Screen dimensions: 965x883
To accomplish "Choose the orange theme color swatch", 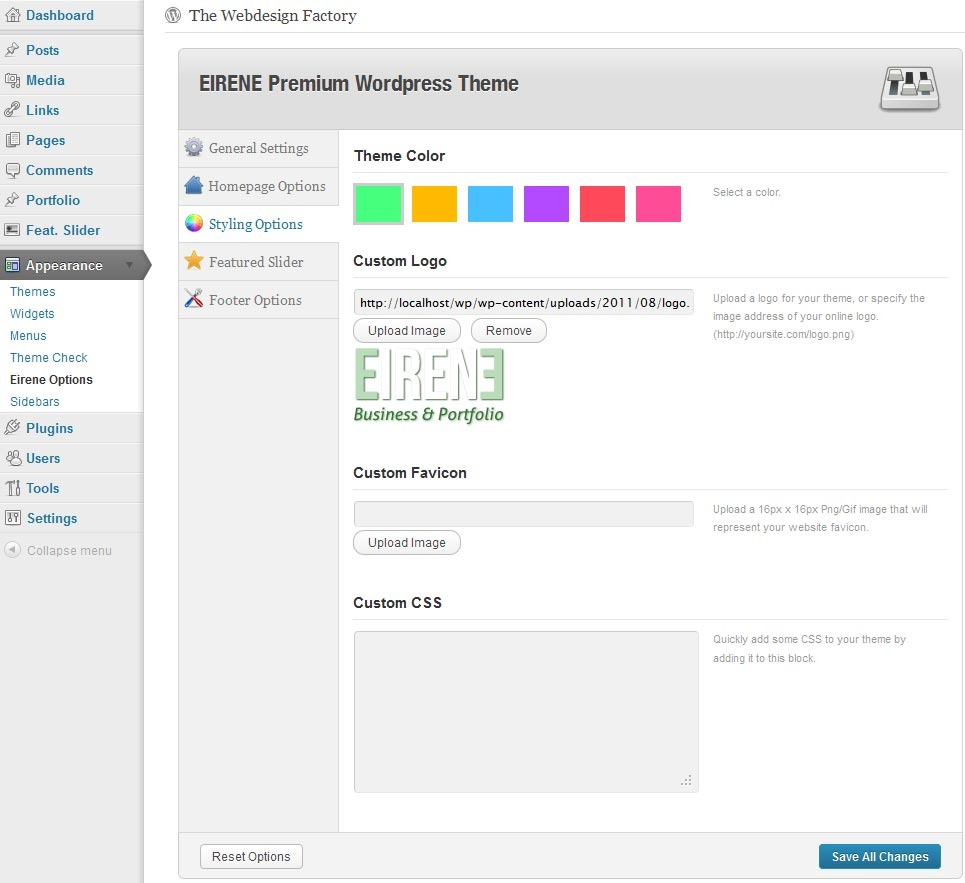I will [434, 204].
